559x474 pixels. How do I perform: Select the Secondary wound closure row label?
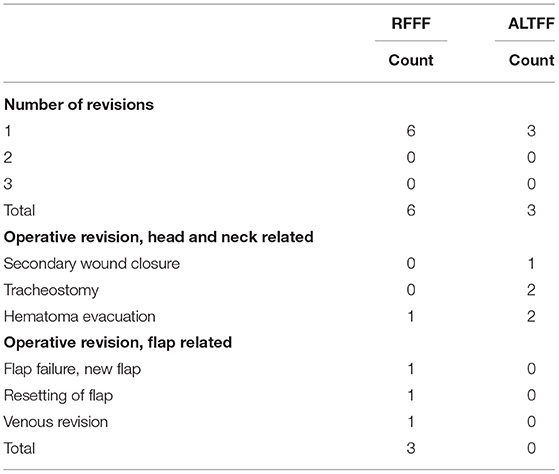(92, 263)
